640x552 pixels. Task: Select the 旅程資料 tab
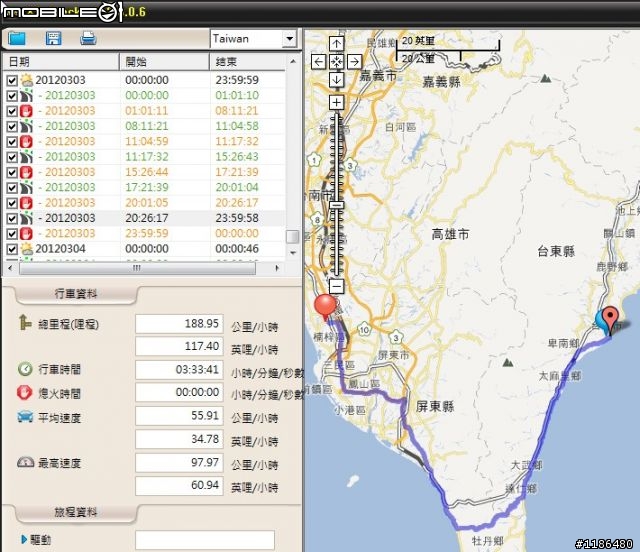click(76, 512)
